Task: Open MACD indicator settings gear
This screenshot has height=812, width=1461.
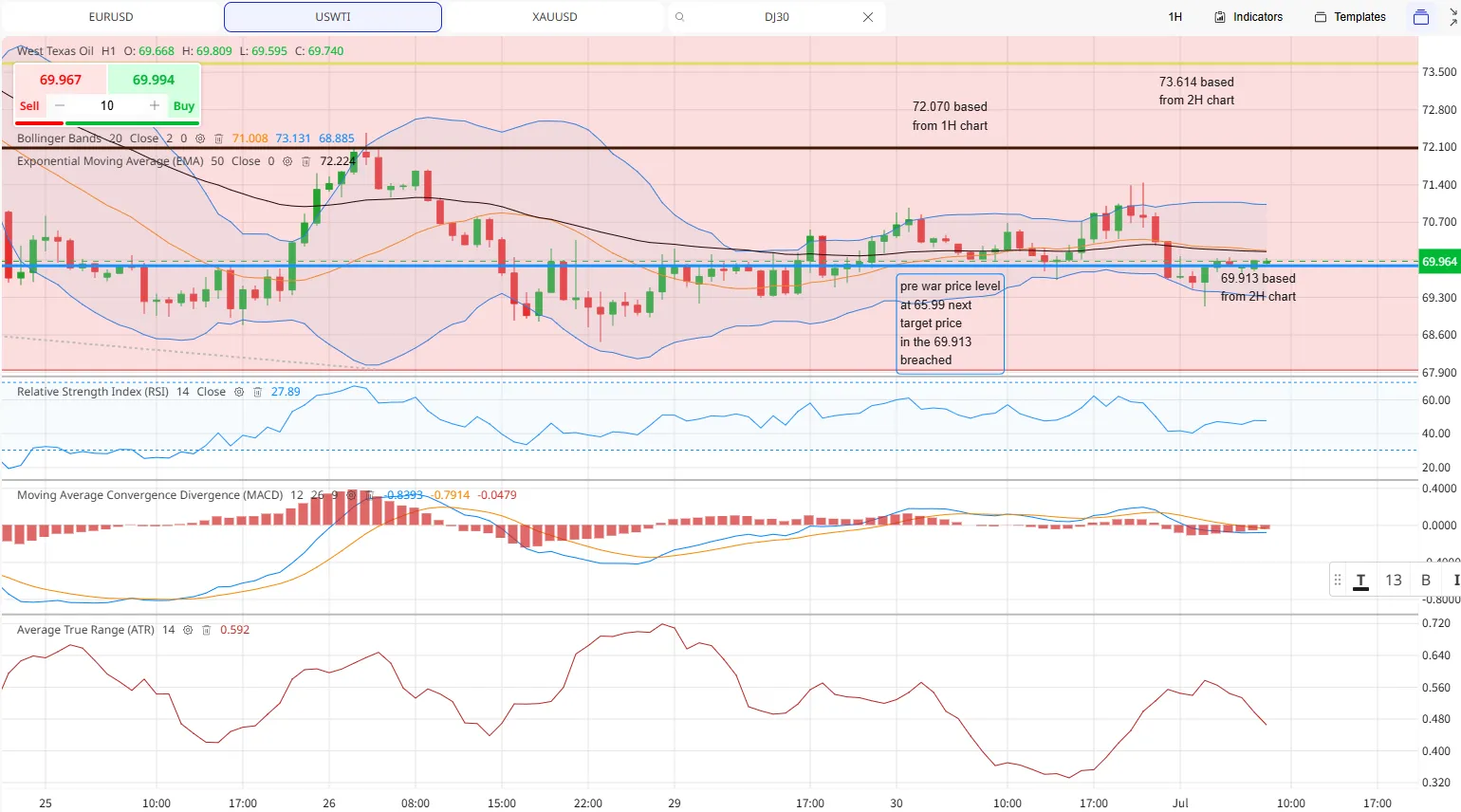Action: (x=351, y=495)
